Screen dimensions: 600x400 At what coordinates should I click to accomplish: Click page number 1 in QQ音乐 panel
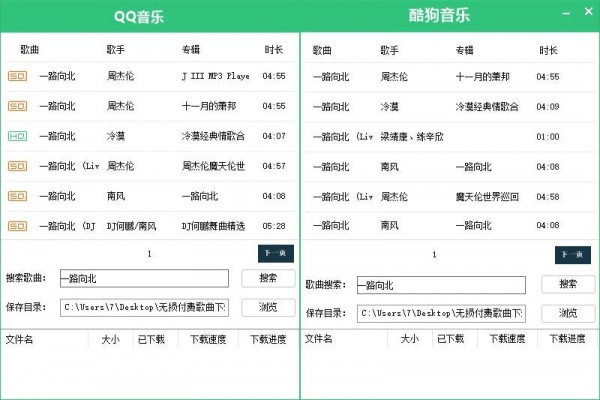(x=149, y=254)
